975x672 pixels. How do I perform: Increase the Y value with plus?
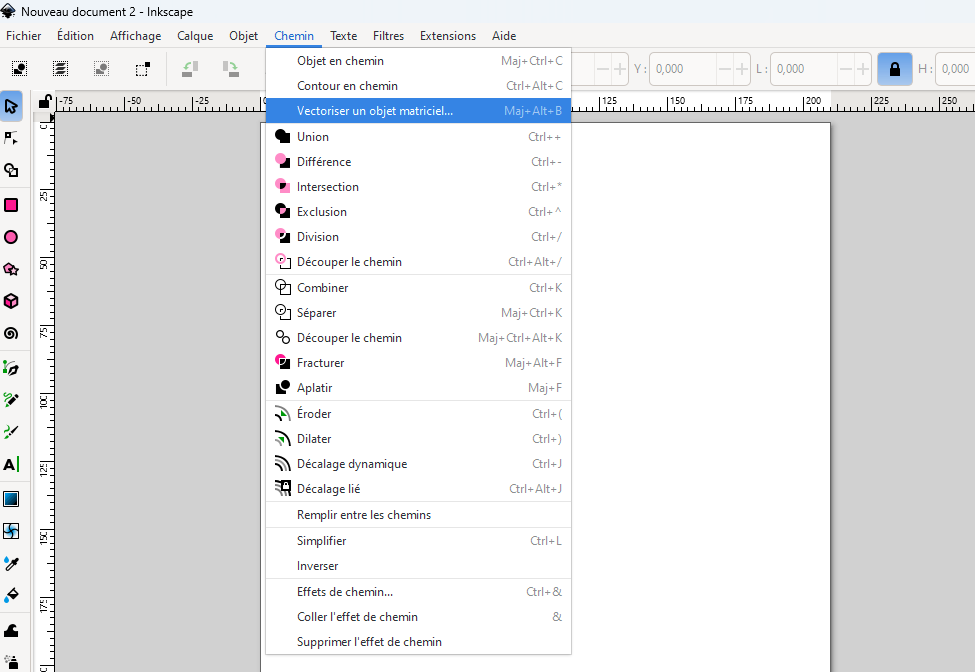tap(742, 69)
